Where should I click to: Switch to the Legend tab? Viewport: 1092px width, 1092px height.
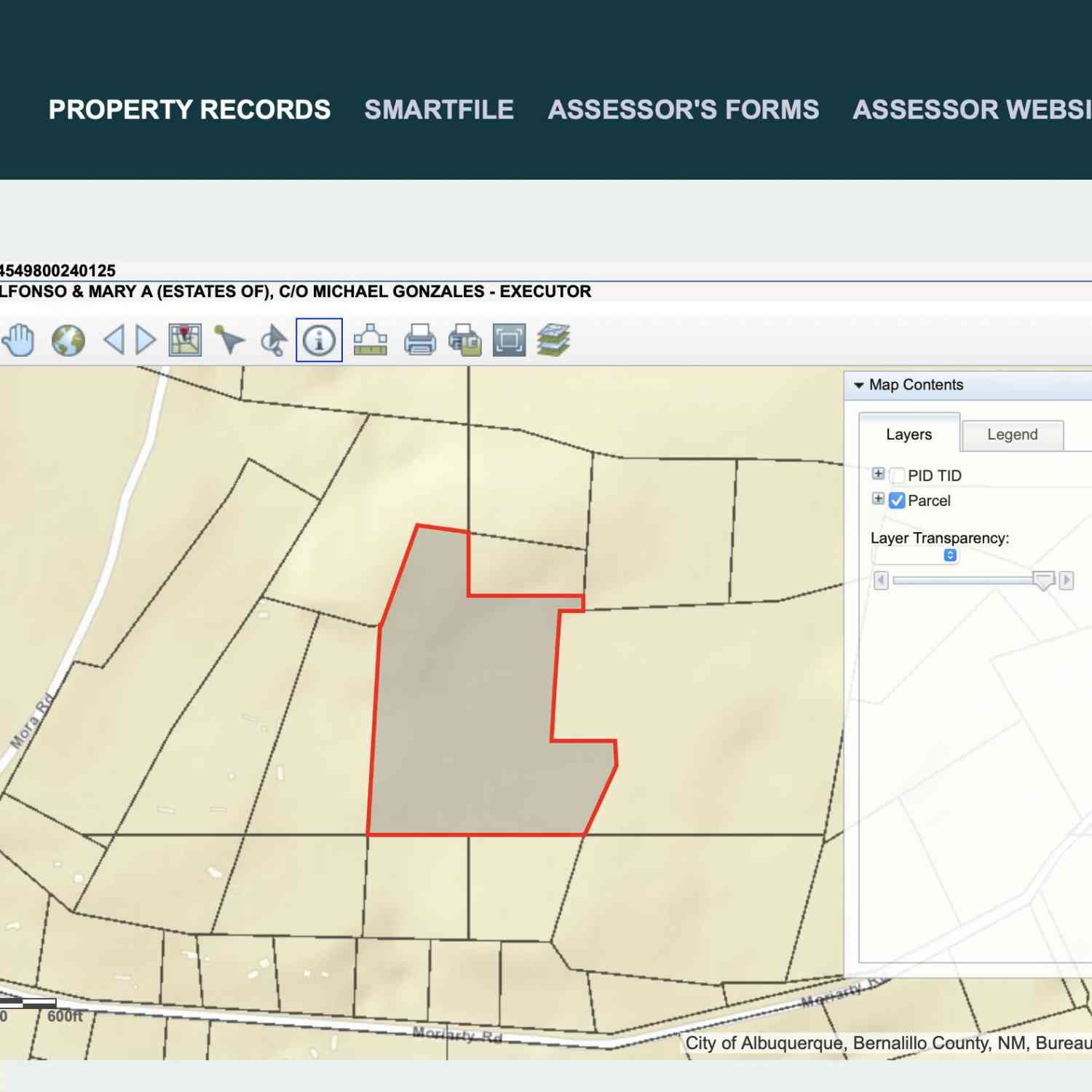1013,435
